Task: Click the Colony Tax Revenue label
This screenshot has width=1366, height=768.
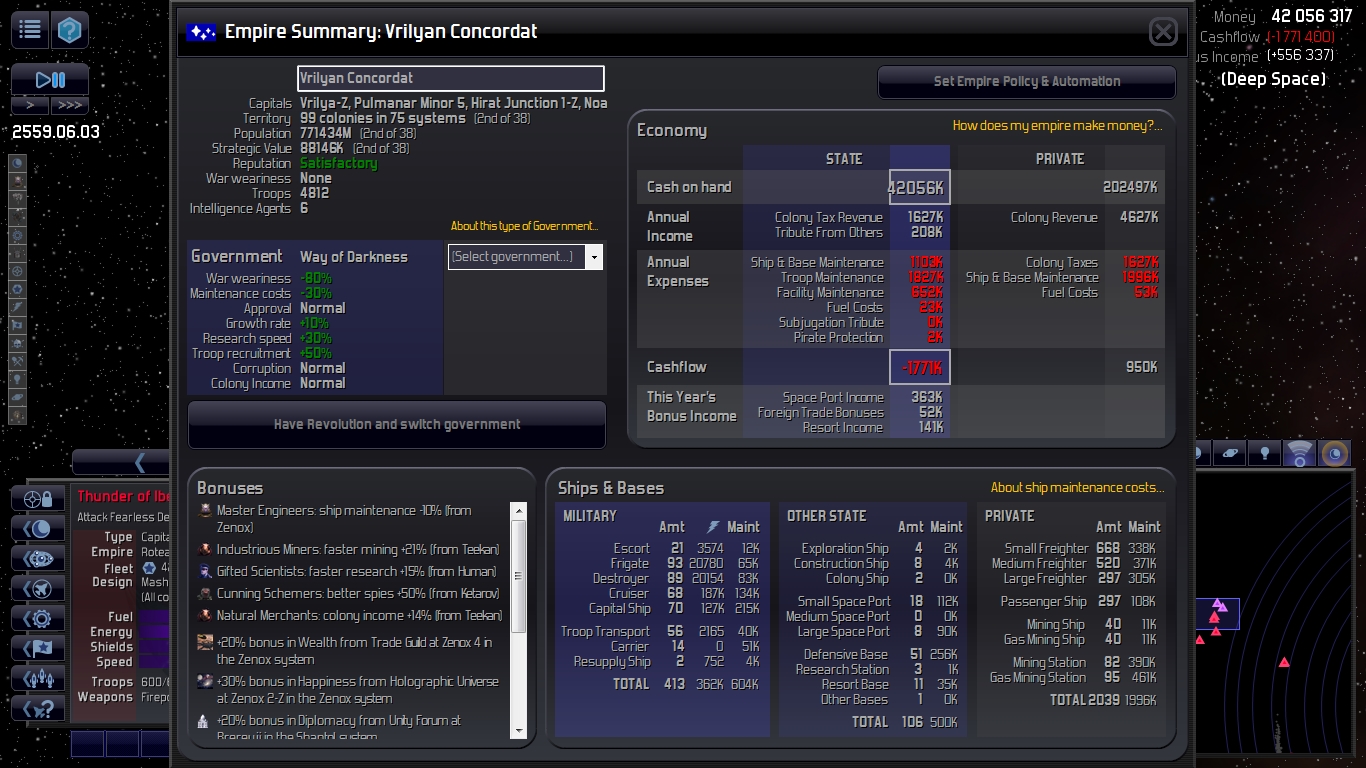Action: (x=829, y=218)
